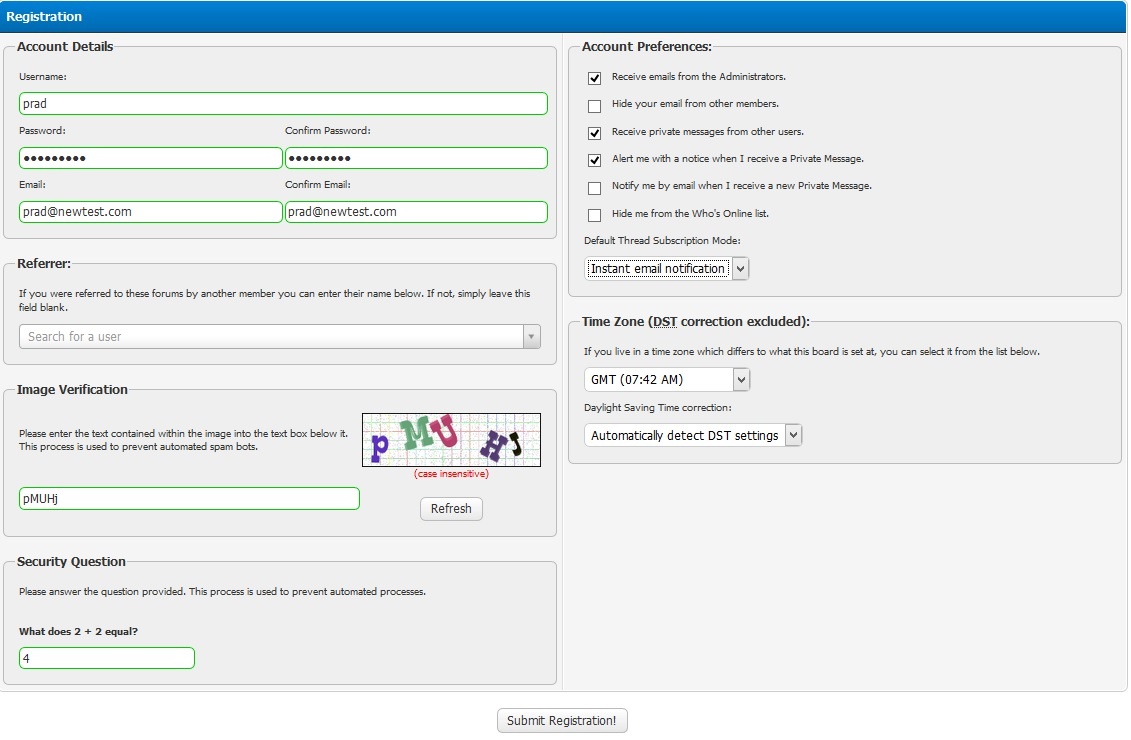Uncheck Receive emails from the Administrators
Image resolution: width=1131 pixels, height=740 pixels.
click(x=595, y=78)
